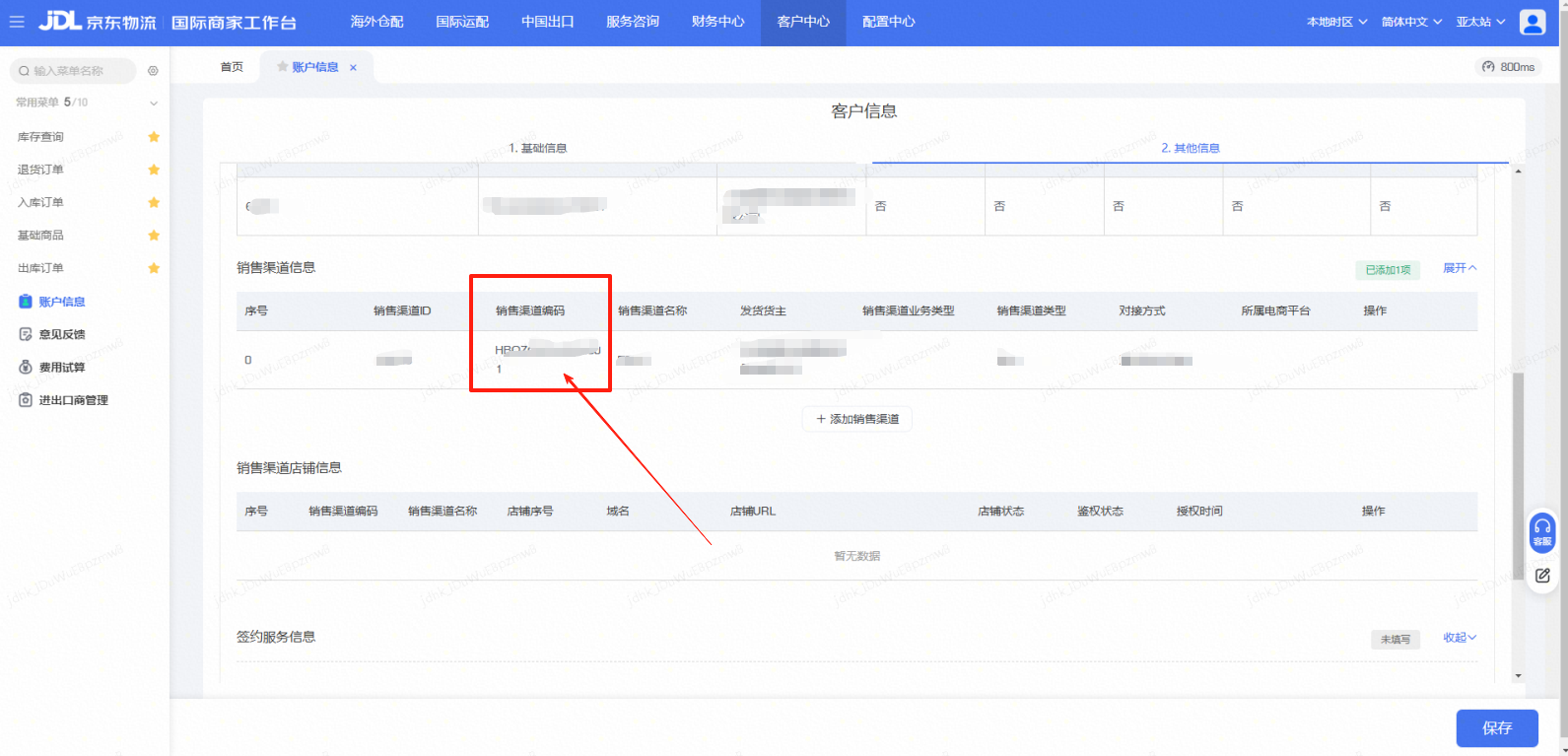This screenshot has height=756, width=1568.
Task: Unfavorite the 入库订单 star icon
Action: click(x=154, y=202)
